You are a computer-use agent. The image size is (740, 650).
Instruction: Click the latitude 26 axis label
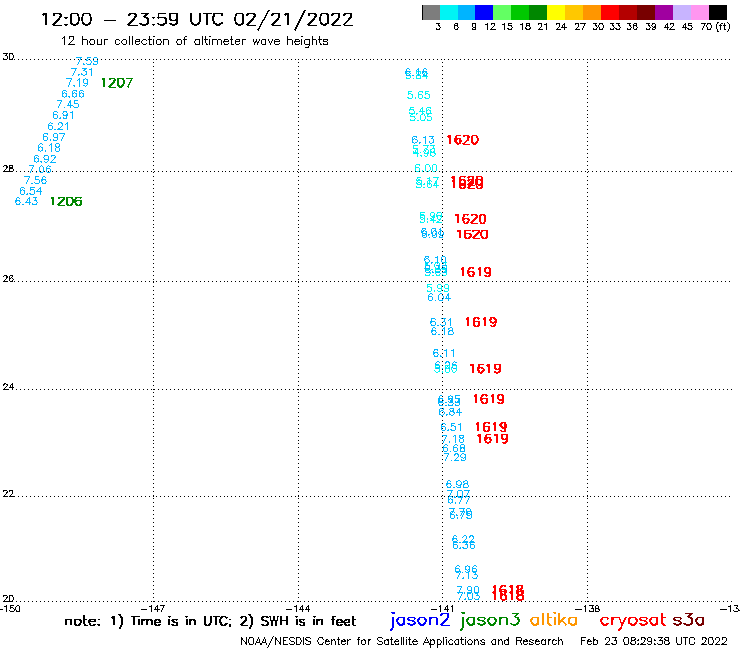(x=8, y=279)
